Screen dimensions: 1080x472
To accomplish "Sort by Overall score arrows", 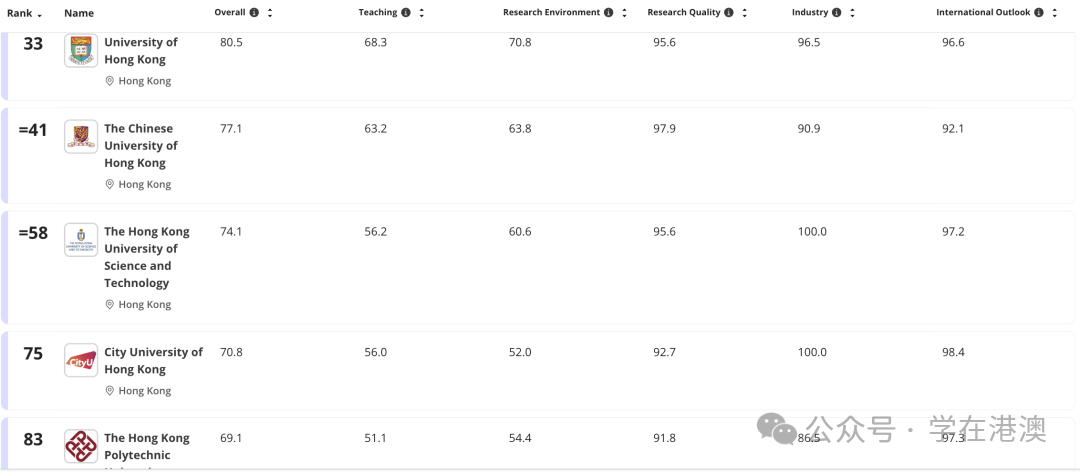I will tap(270, 13).
